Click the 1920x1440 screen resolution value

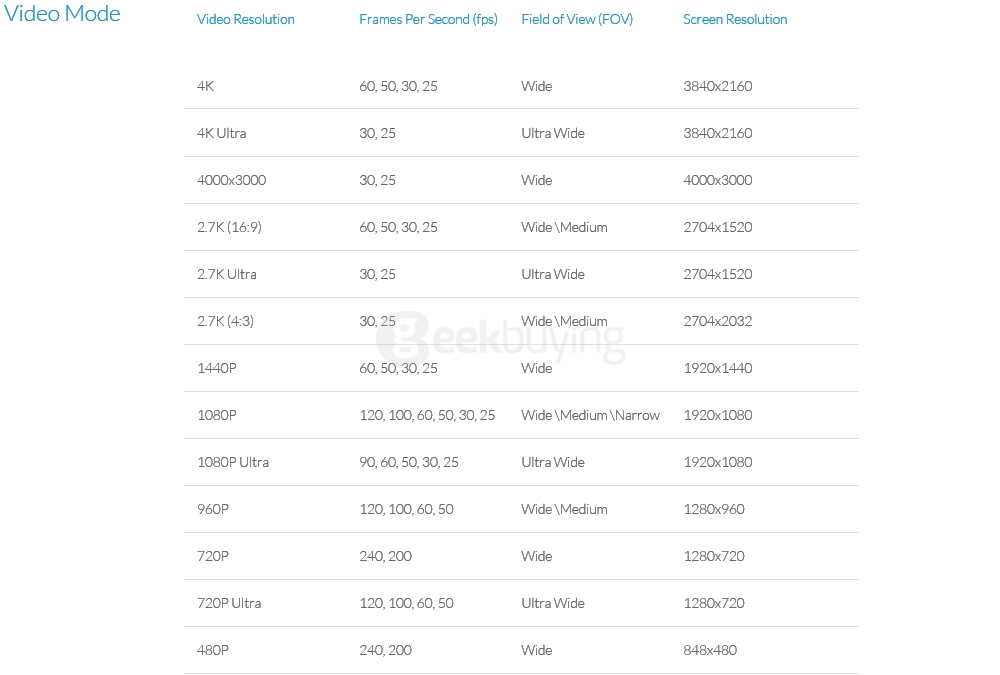click(x=718, y=368)
